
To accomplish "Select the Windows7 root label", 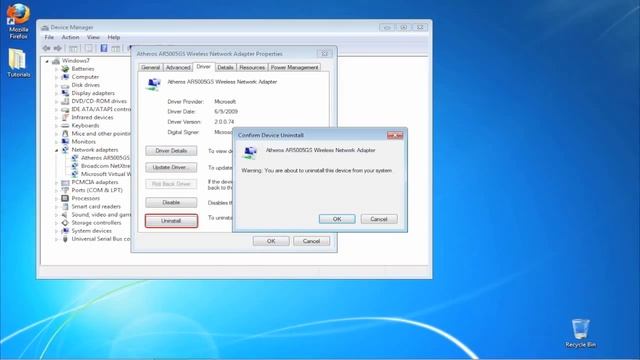I will click(76, 61).
